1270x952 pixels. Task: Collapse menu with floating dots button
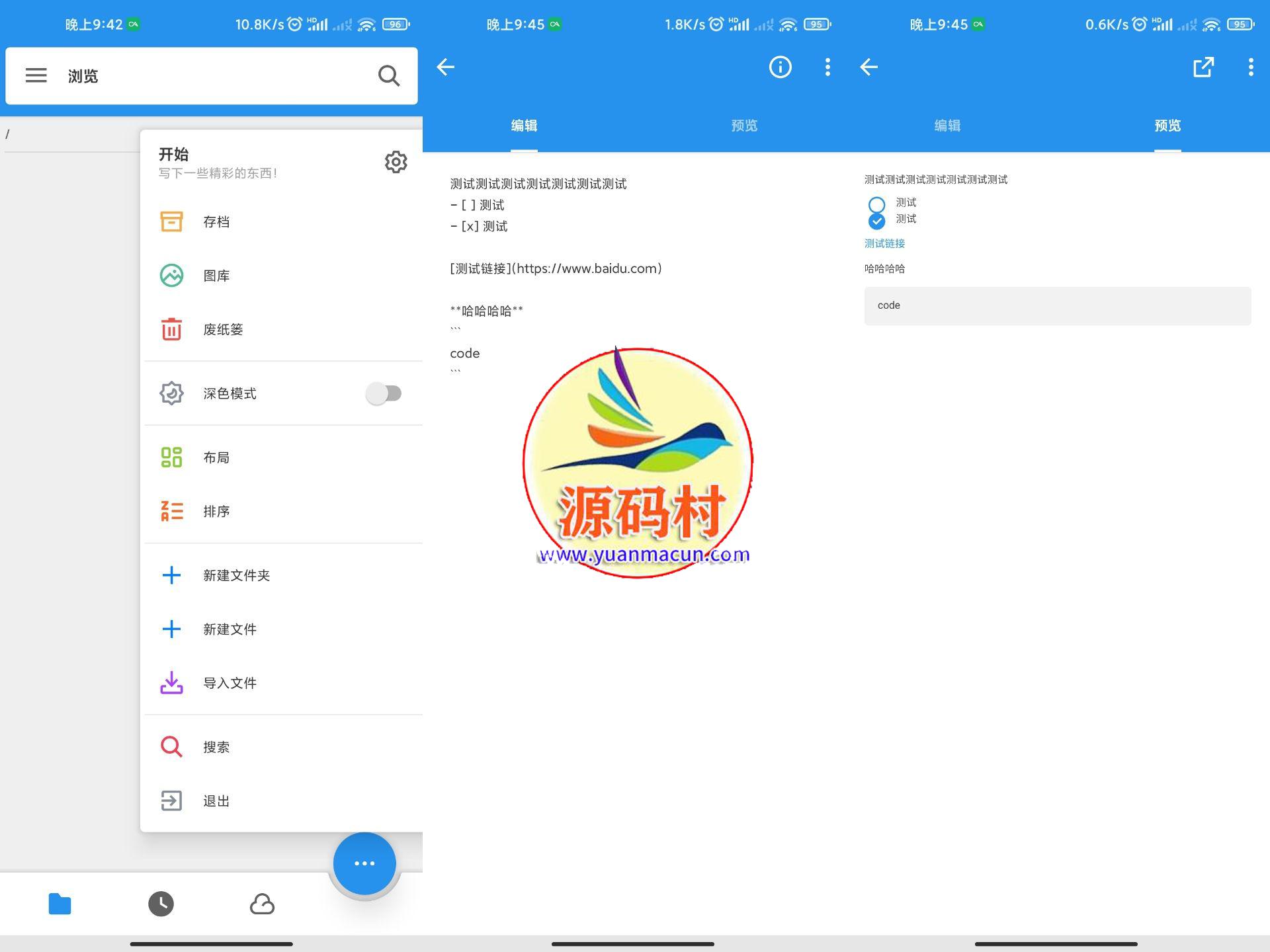point(364,863)
